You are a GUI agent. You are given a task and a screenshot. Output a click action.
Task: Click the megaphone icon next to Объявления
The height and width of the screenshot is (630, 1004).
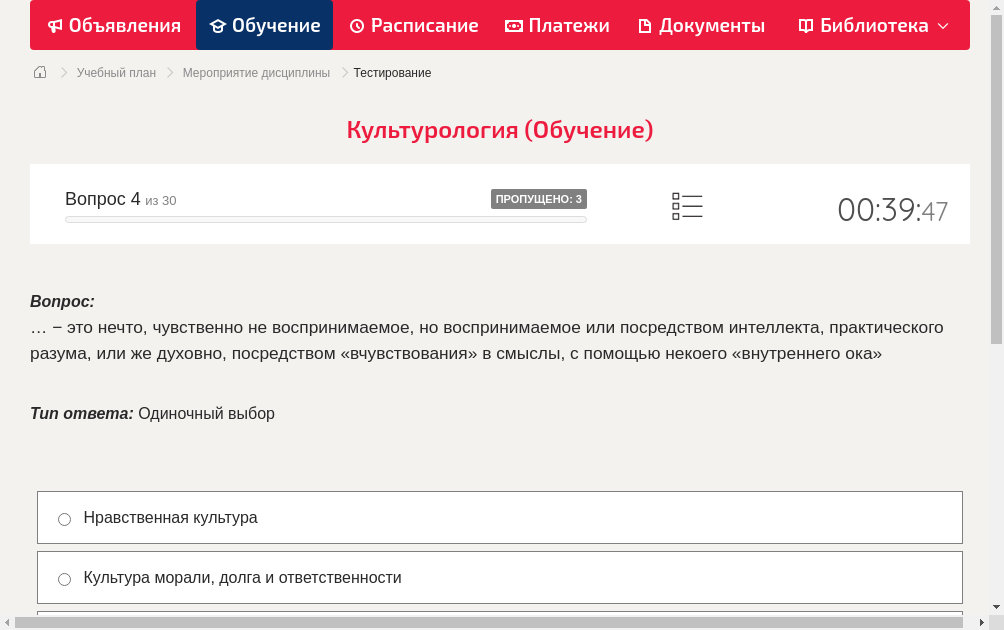54,25
